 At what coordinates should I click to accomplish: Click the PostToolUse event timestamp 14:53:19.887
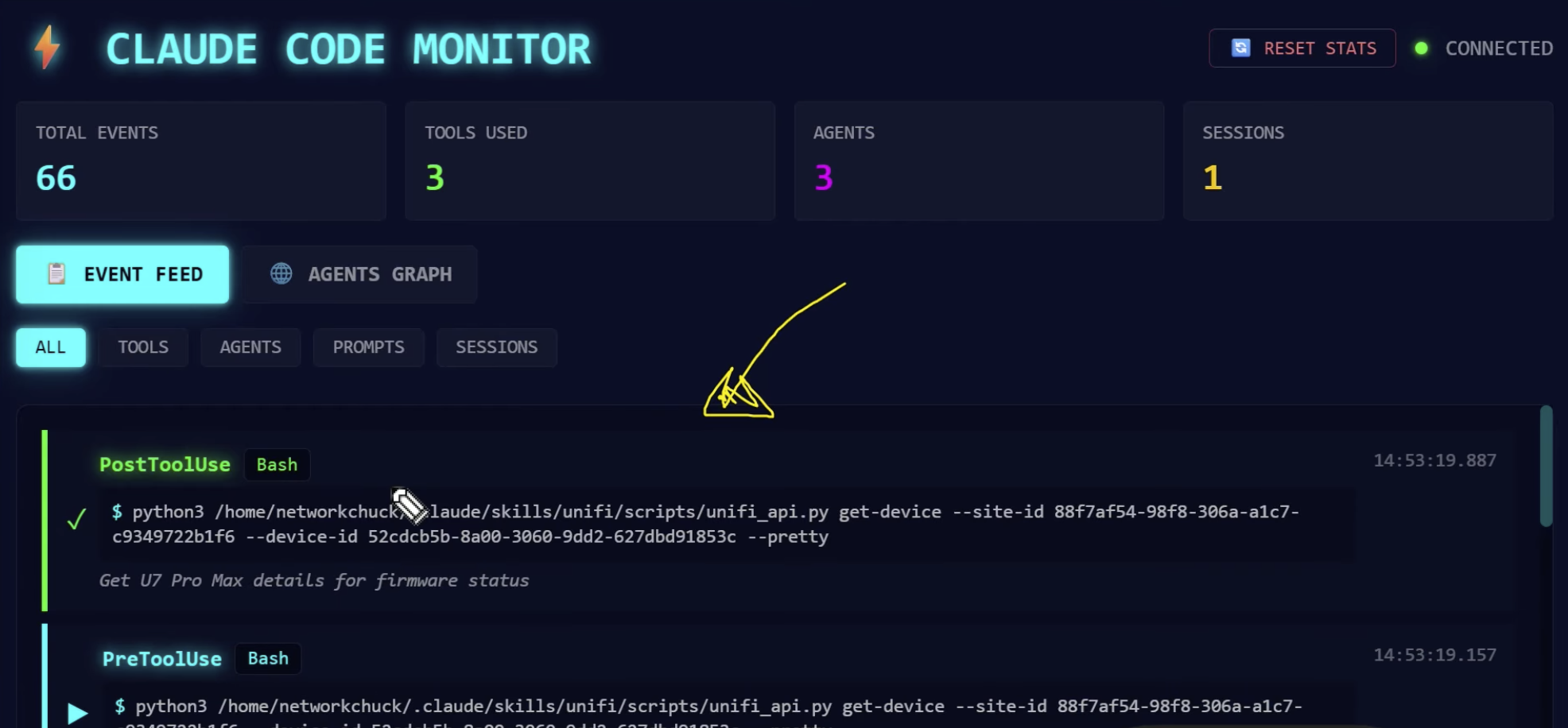pyautogui.click(x=1434, y=461)
